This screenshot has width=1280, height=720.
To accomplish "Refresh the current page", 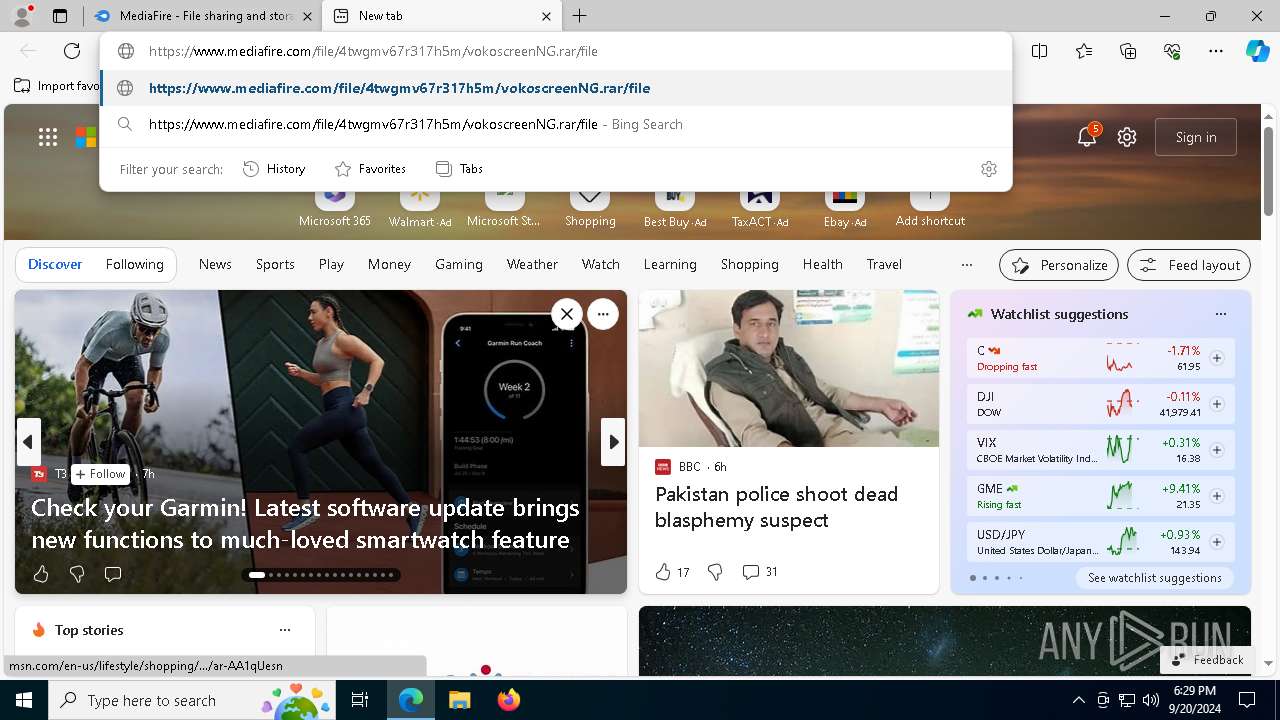I will click(72, 51).
